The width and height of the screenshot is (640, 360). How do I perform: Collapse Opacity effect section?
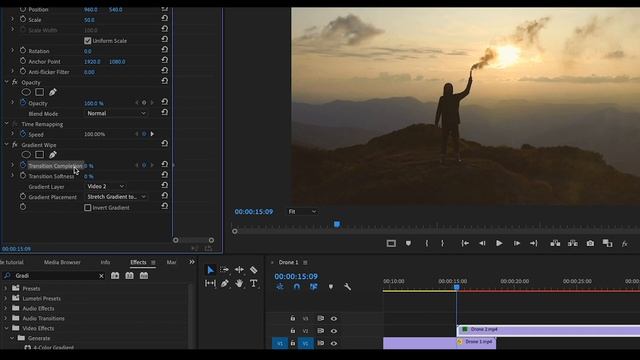click(6, 82)
